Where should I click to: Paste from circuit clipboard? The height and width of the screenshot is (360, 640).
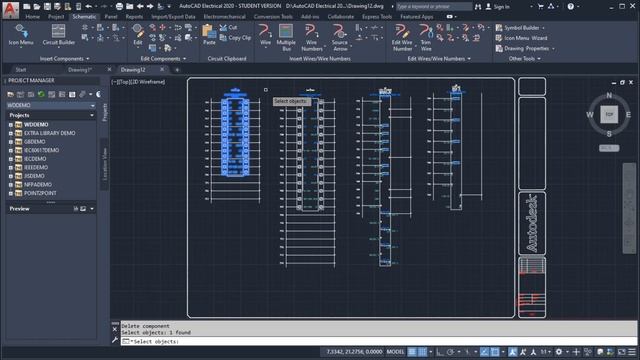click(209, 35)
